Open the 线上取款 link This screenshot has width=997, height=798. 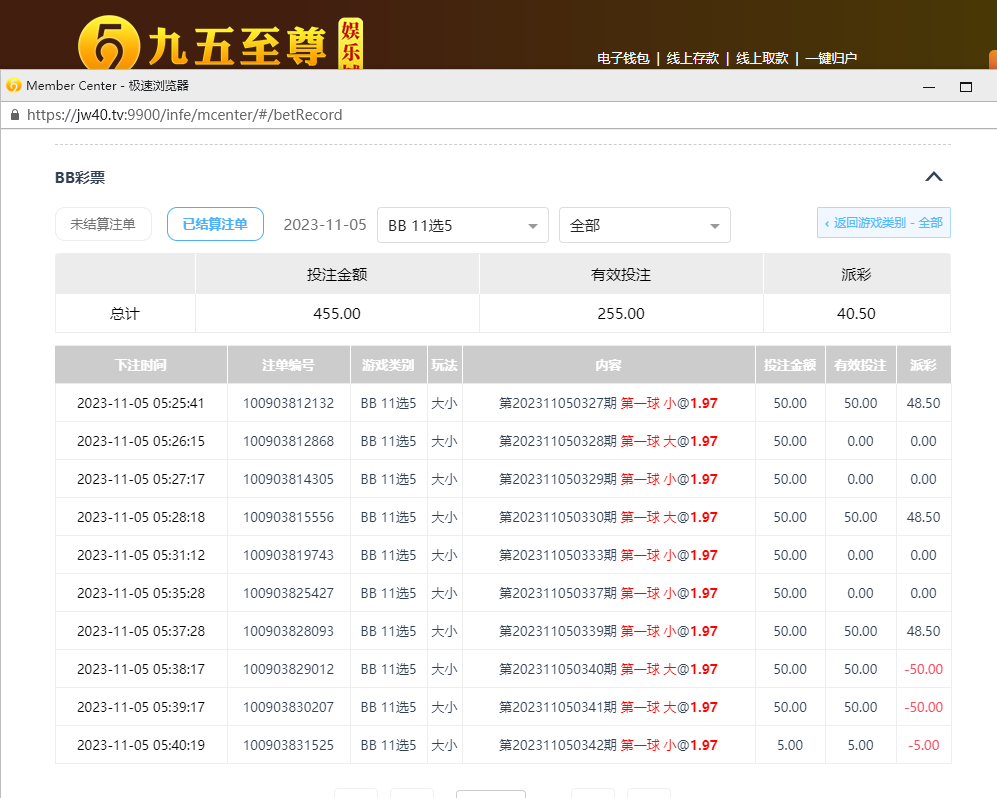click(x=762, y=58)
